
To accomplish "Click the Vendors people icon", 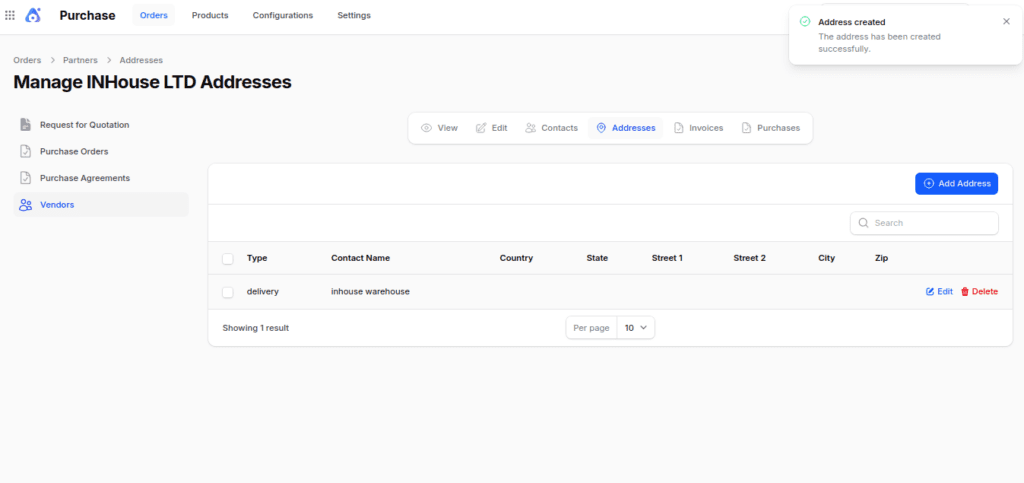I will pos(25,205).
